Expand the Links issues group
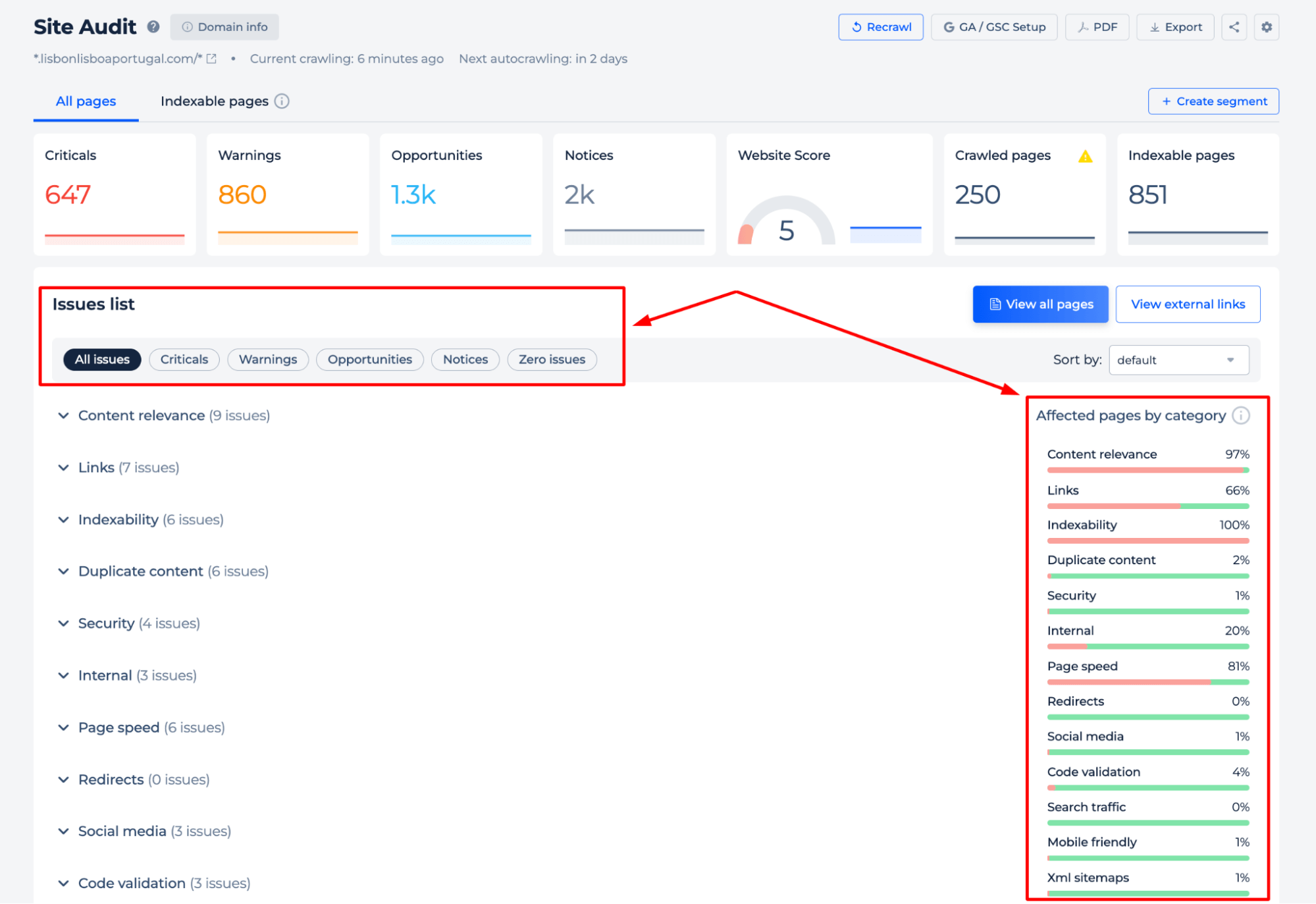 click(118, 467)
